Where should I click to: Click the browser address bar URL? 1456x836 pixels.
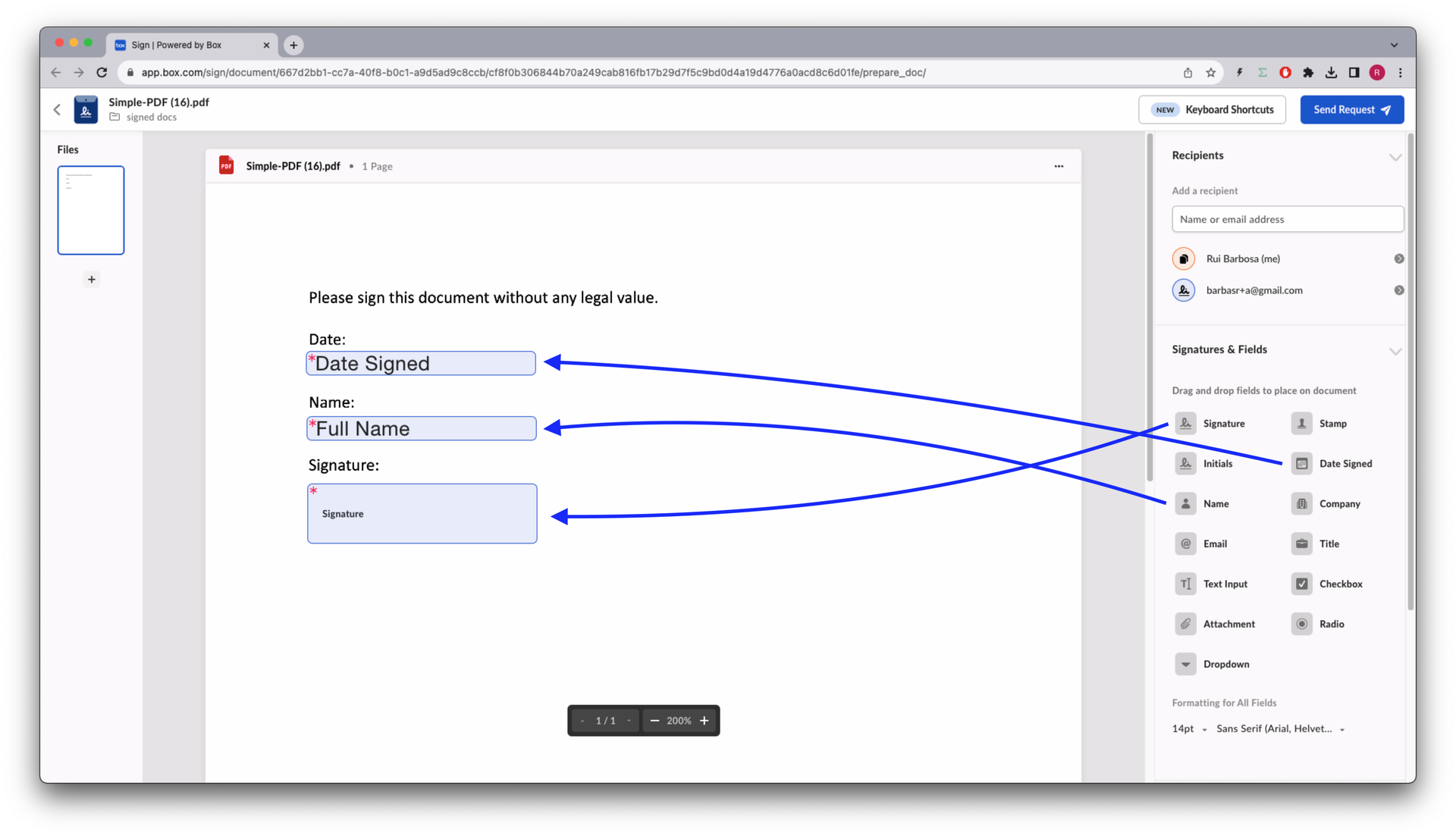click(533, 73)
